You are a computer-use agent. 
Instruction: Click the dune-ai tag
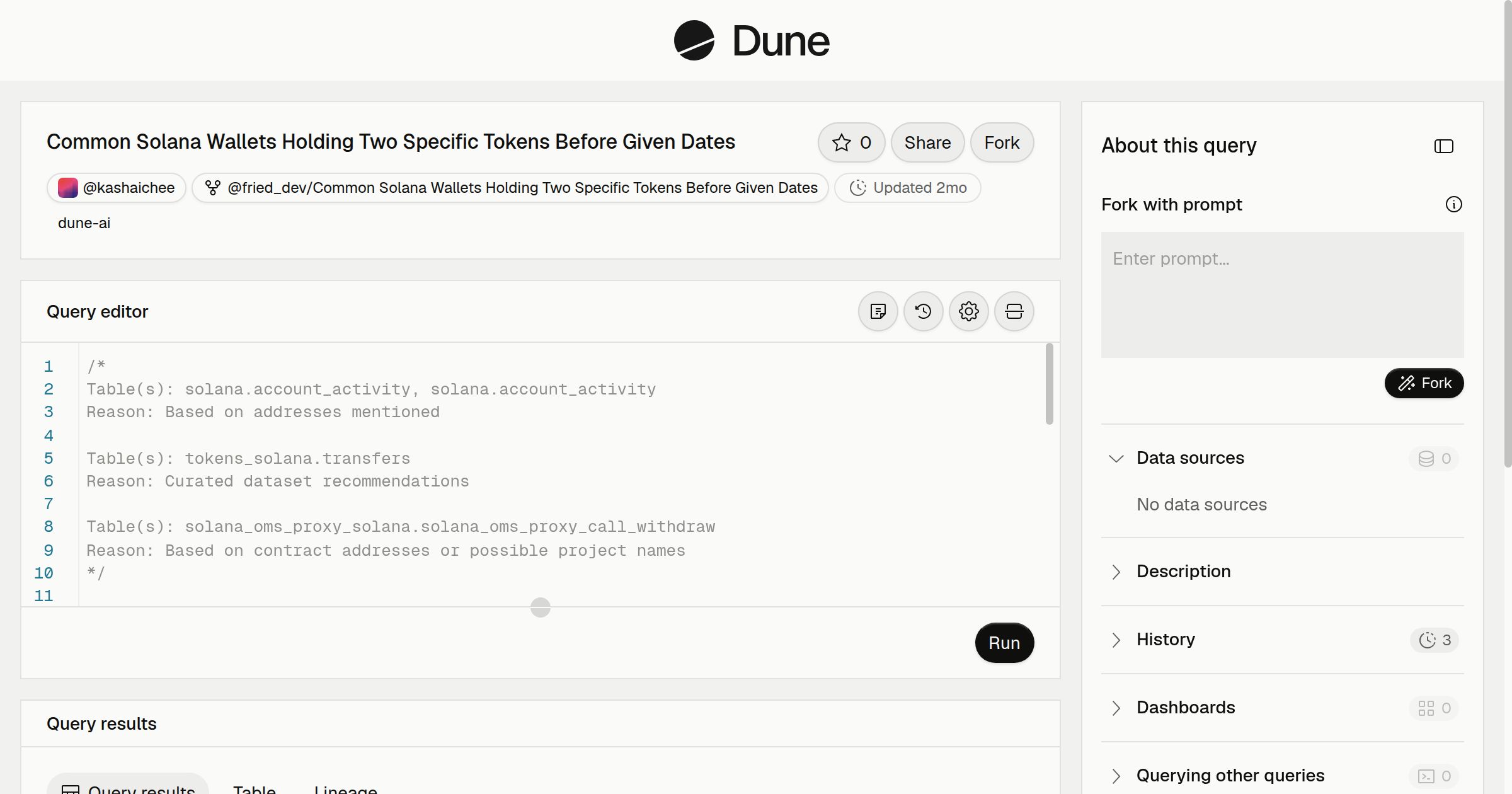(x=84, y=223)
